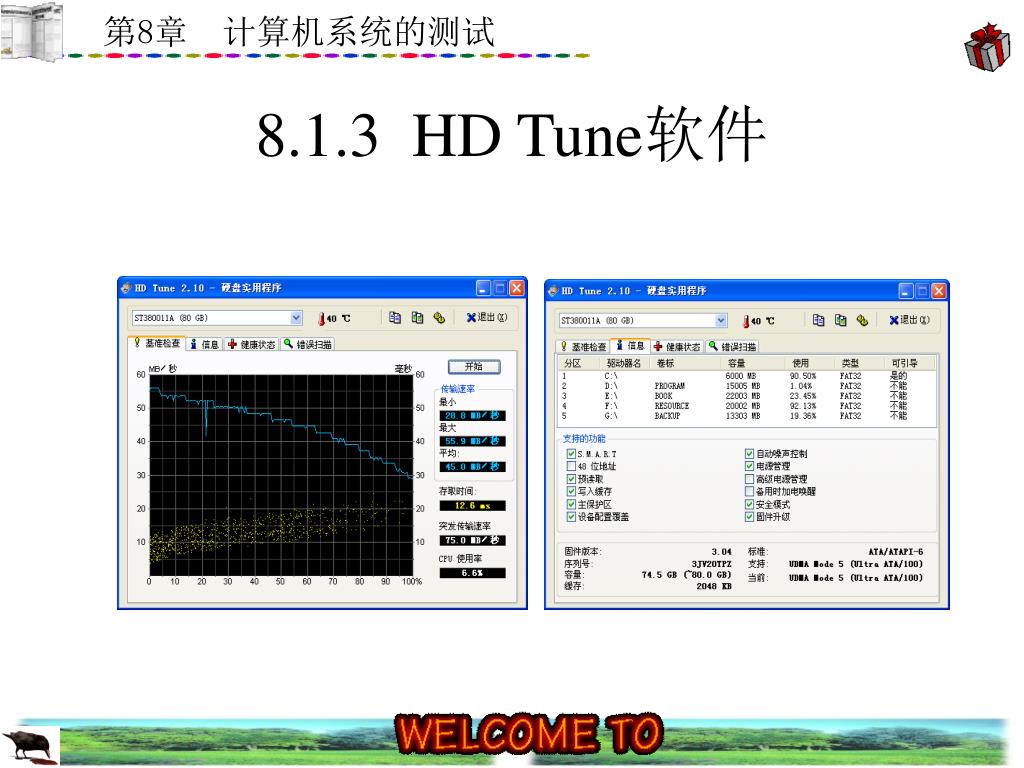Select BOOK volume label cell
The image size is (1024, 768).
(x=664, y=396)
